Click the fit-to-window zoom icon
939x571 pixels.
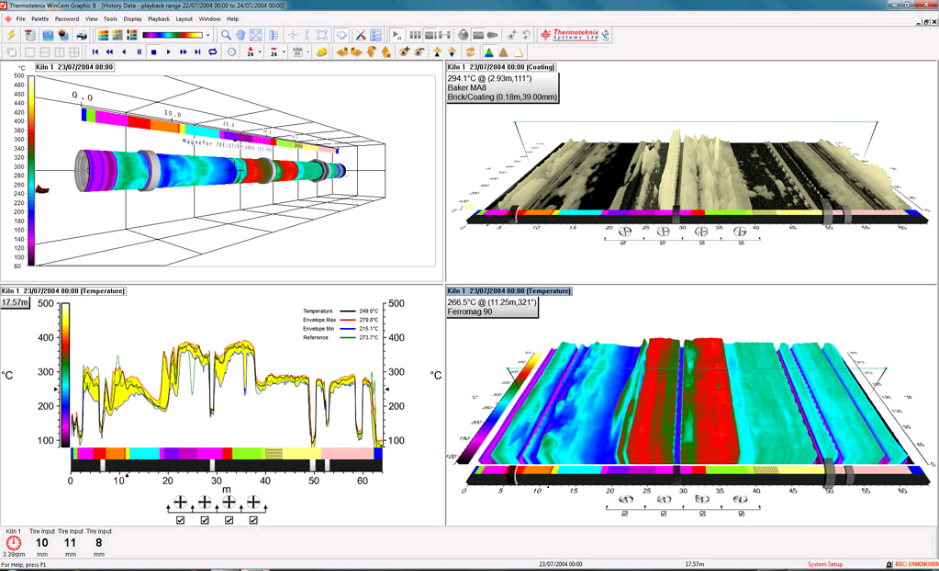(x=256, y=35)
